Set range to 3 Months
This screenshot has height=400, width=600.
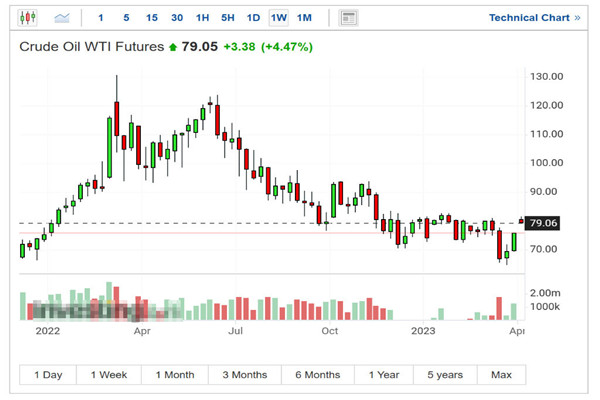[245, 375]
